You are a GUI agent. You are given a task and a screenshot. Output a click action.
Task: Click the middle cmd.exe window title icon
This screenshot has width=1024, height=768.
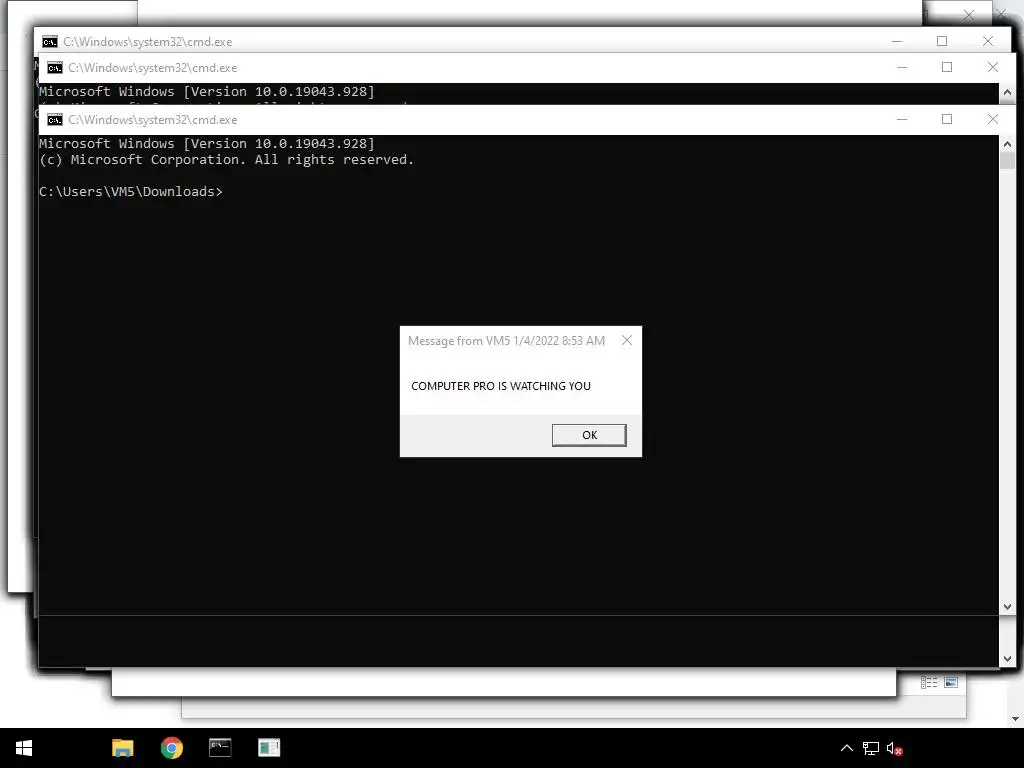click(55, 67)
